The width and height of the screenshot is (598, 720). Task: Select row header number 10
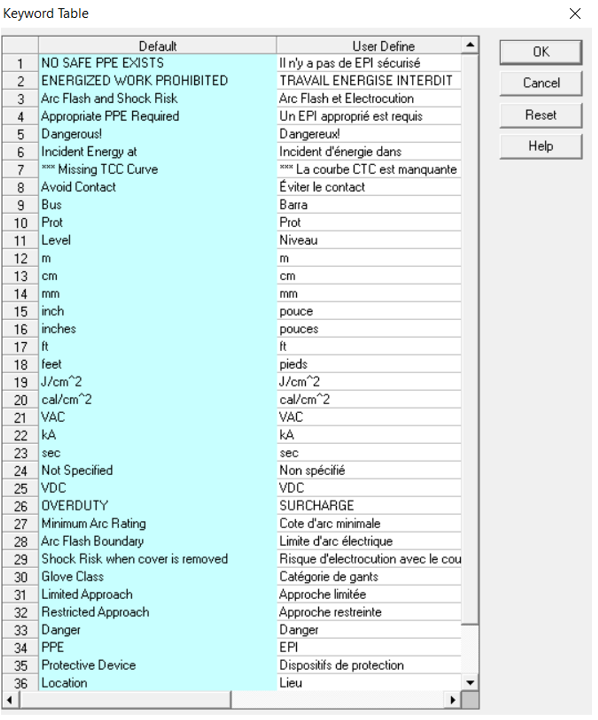(20, 223)
